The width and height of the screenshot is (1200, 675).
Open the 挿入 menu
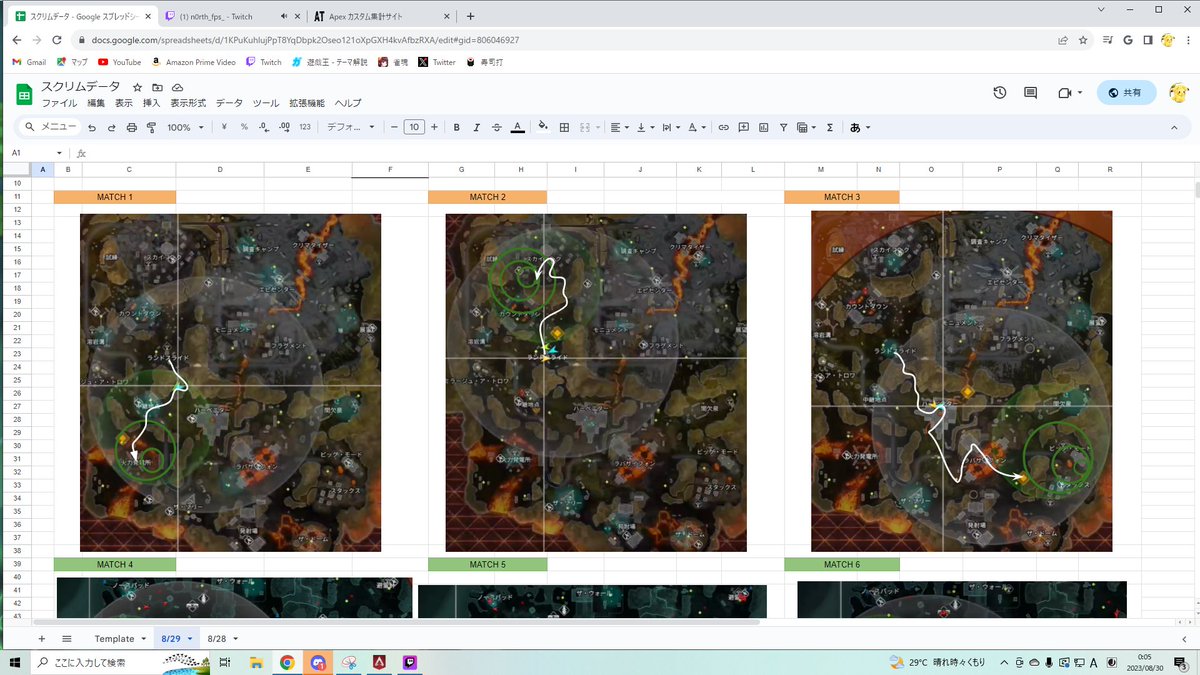[x=152, y=103]
